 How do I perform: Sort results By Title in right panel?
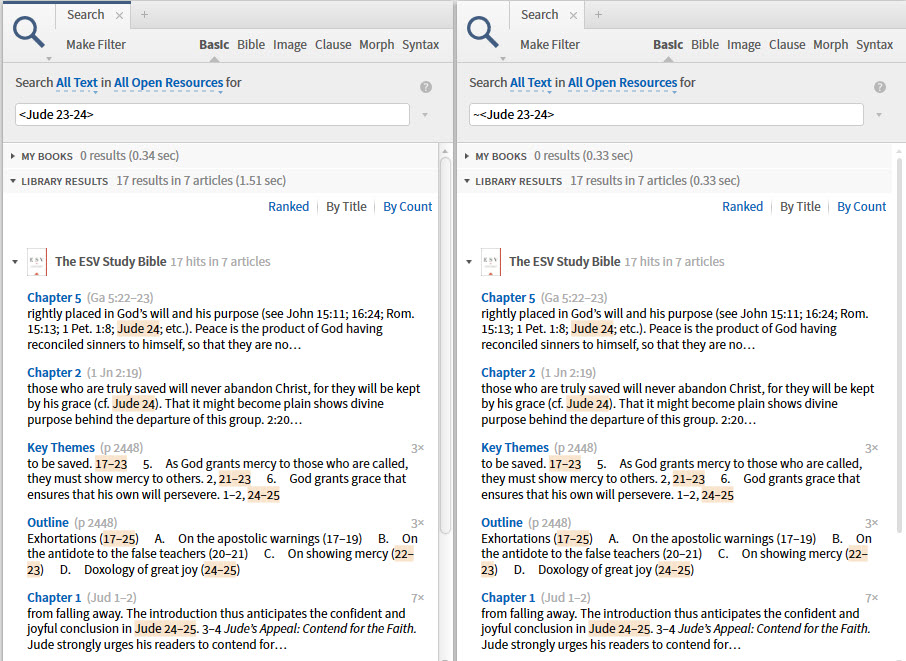[x=800, y=206]
